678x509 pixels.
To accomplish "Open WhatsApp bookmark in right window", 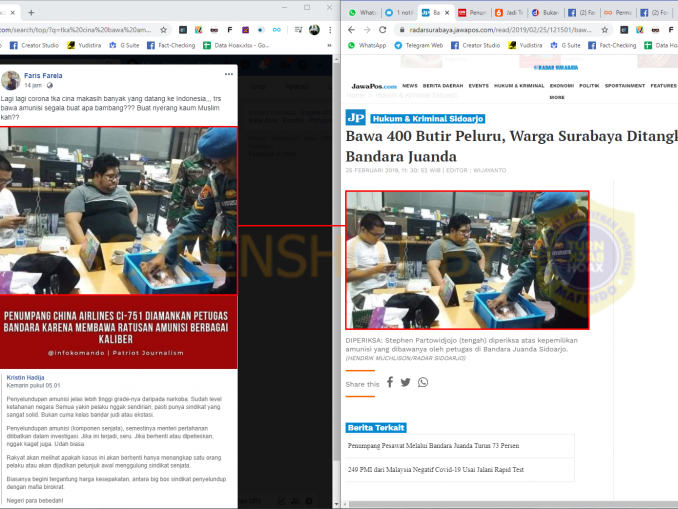I will point(367,45).
